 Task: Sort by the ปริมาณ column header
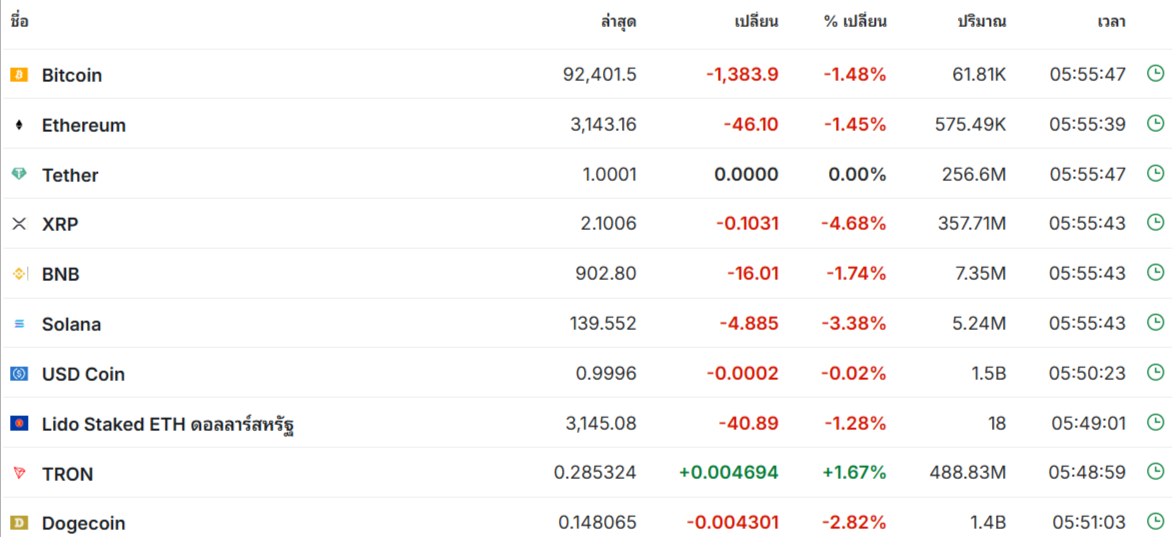tap(981, 21)
